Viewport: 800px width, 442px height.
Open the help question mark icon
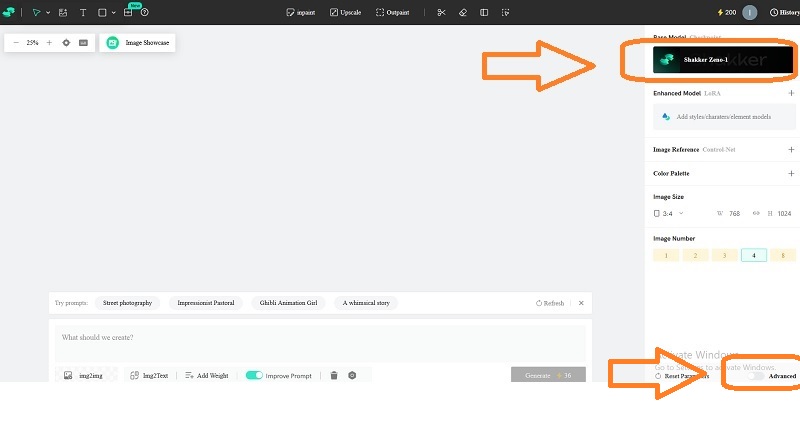click(x=145, y=13)
